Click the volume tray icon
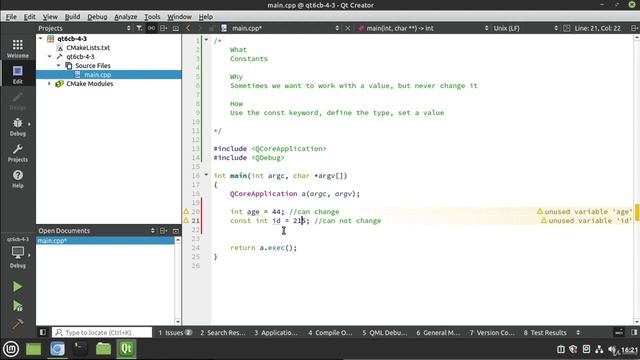The image size is (640, 360). pyautogui.click(x=612, y=349)
